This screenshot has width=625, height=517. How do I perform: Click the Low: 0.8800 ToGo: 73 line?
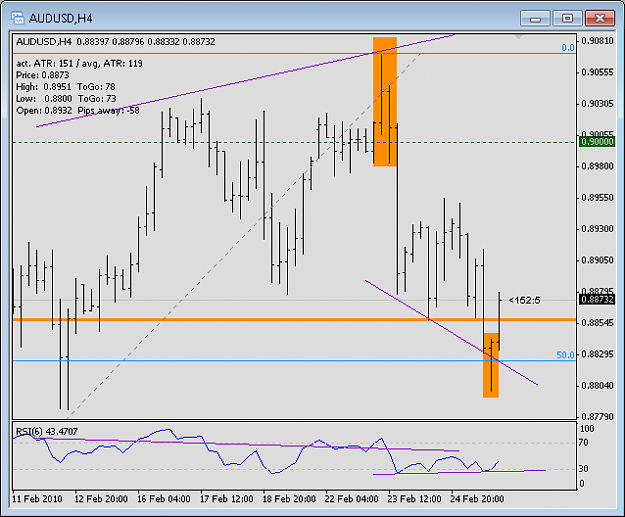(x=66, y=98)
